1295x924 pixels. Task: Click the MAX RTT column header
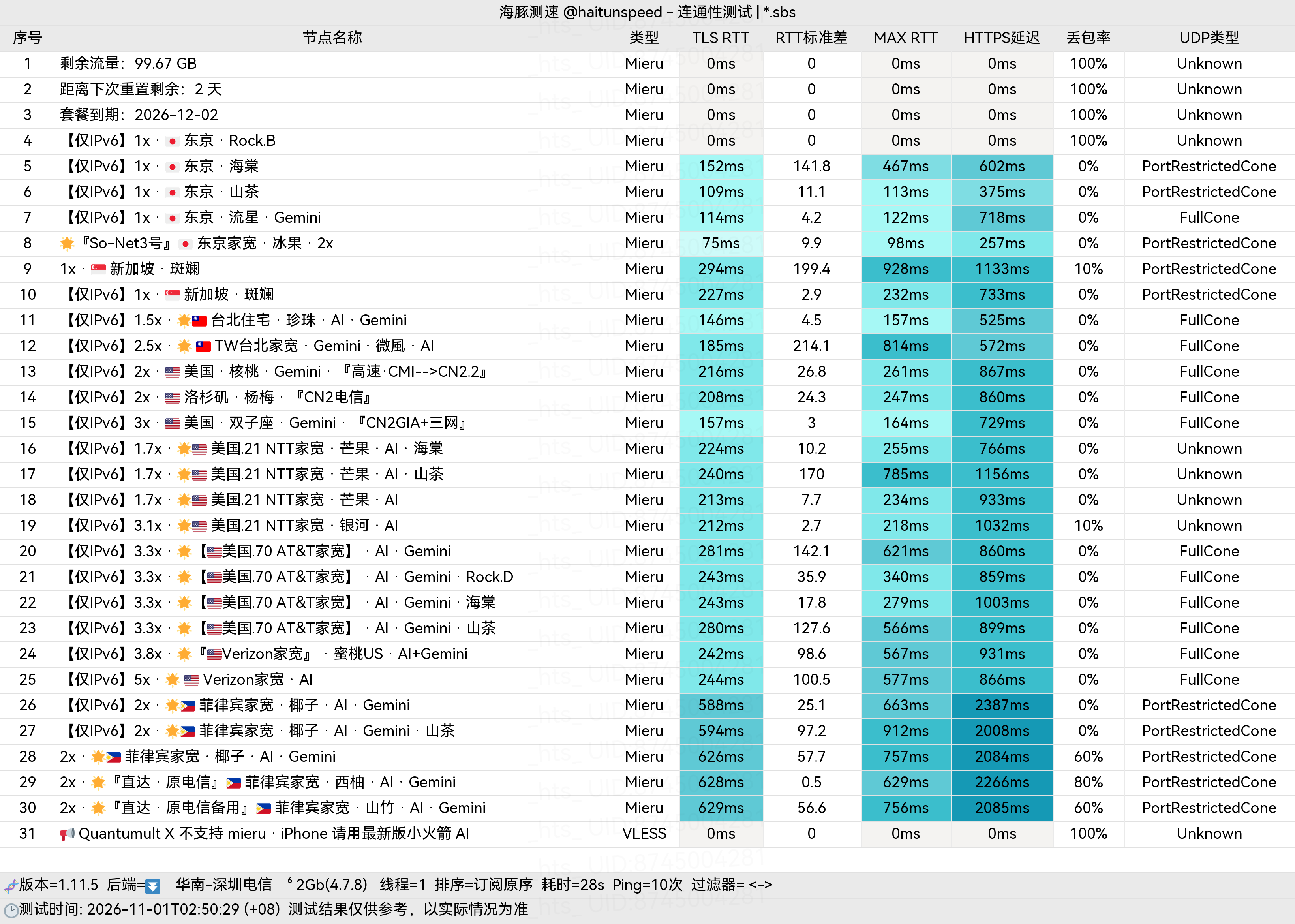pyautogui.click(x=905, y=38)
